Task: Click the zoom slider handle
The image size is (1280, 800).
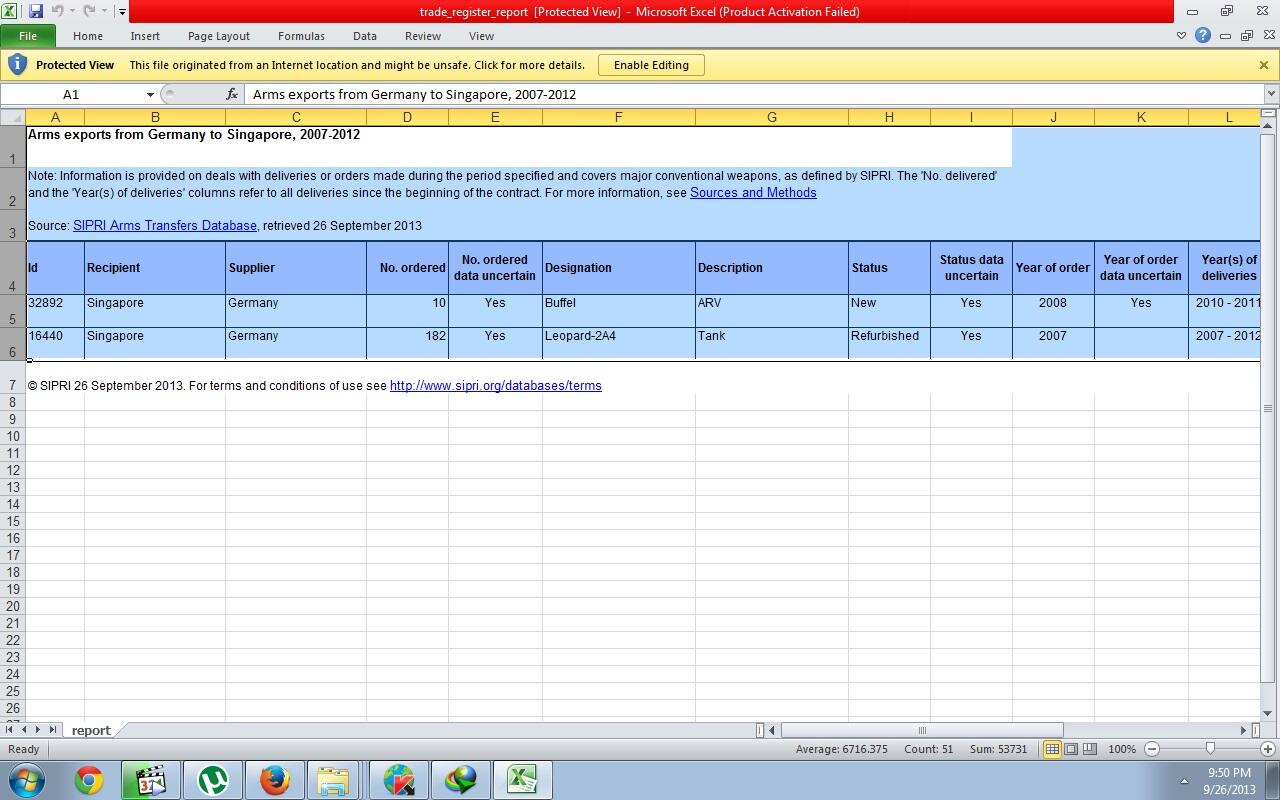Action: point(1210,749)
